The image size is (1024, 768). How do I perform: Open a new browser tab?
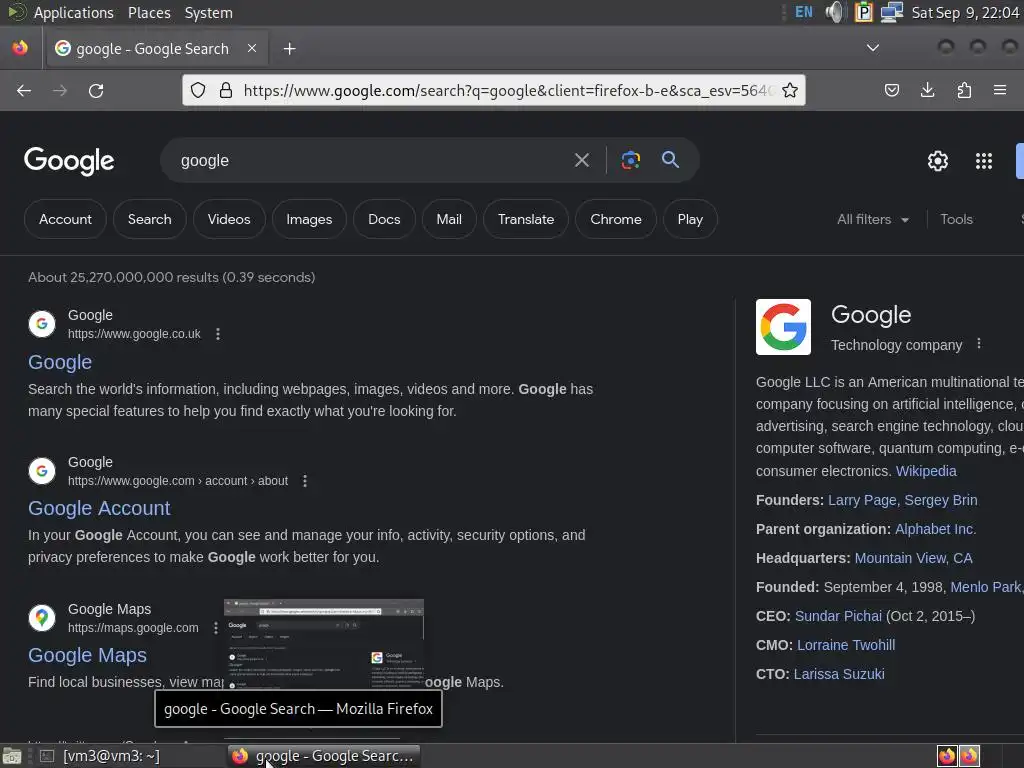pos(289,49)
